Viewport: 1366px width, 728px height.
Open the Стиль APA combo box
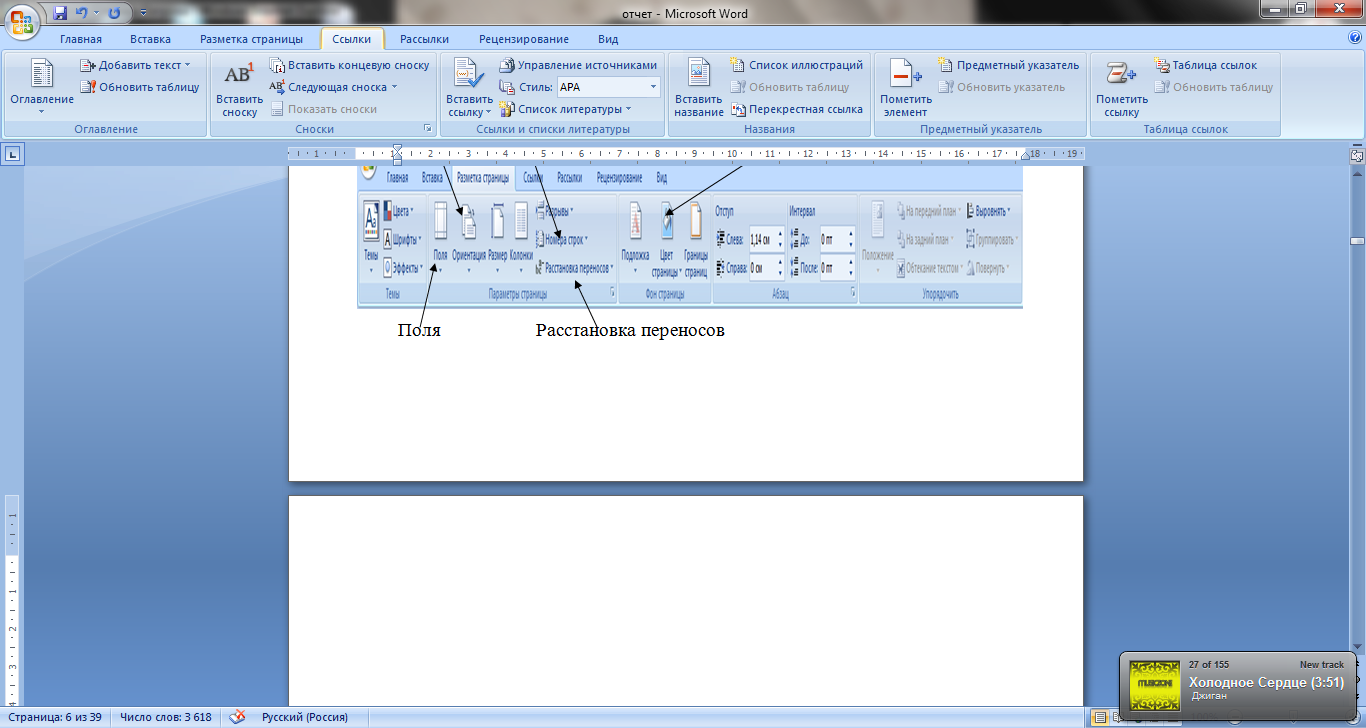608,87
